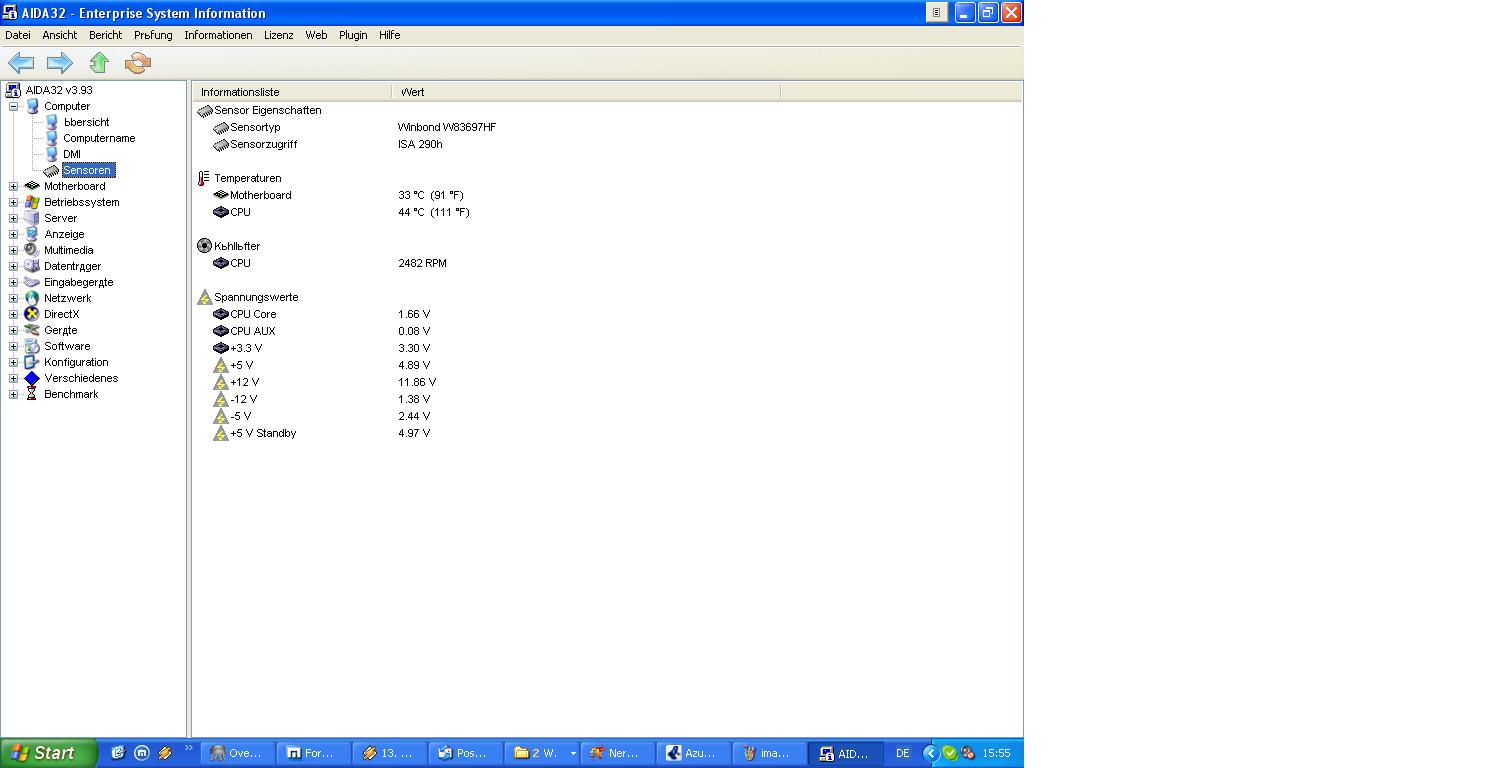
Task: Click the Verschiedenes blue diamond icon
Action: [x=32, y=378]
